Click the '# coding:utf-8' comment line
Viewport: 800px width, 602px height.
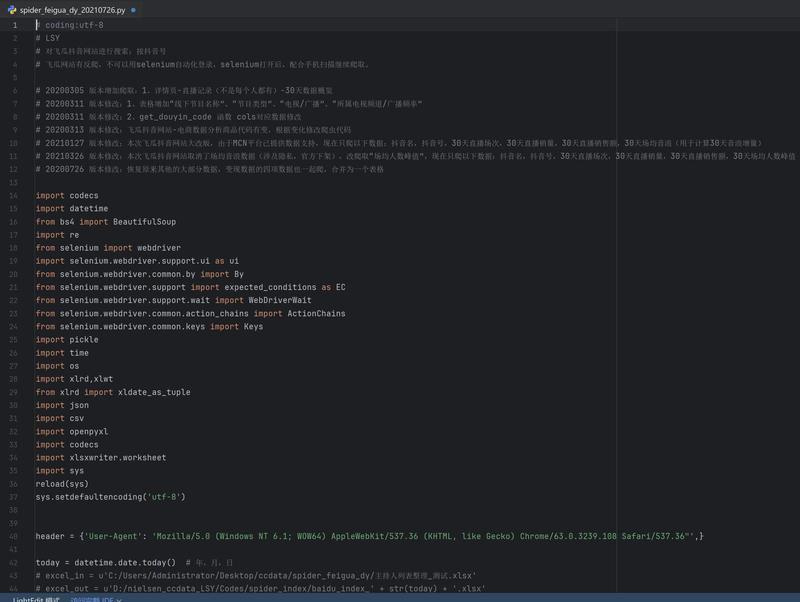tap(69, 25)
